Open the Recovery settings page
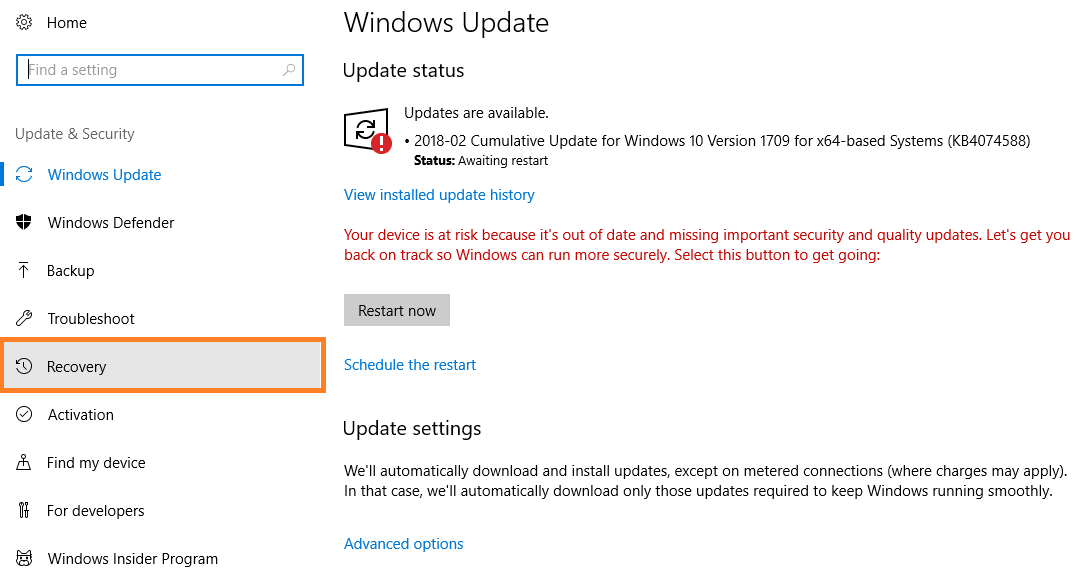1075x580 pixels. click(76, 367)
